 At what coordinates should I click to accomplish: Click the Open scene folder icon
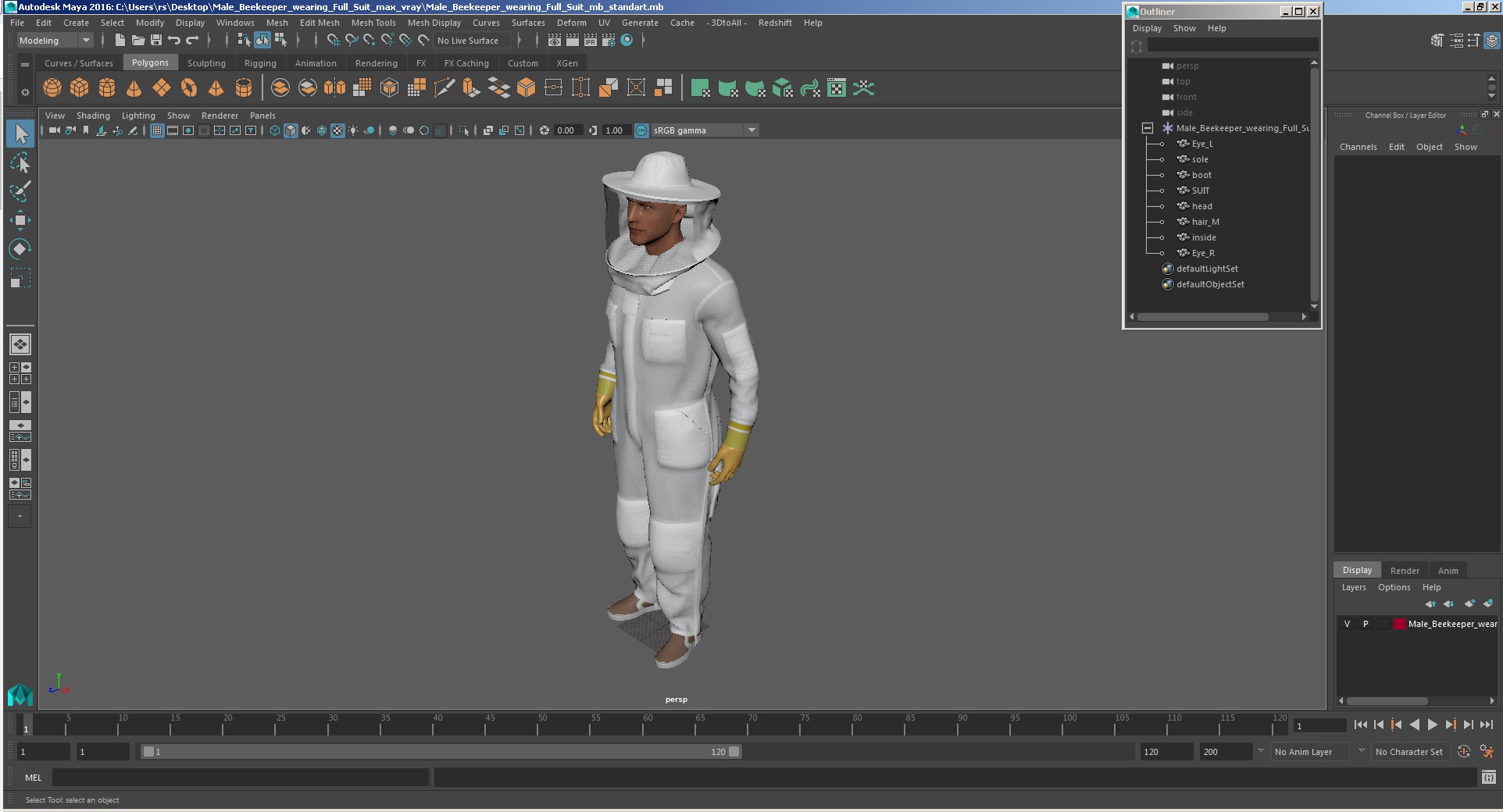[x=138, y=41]
